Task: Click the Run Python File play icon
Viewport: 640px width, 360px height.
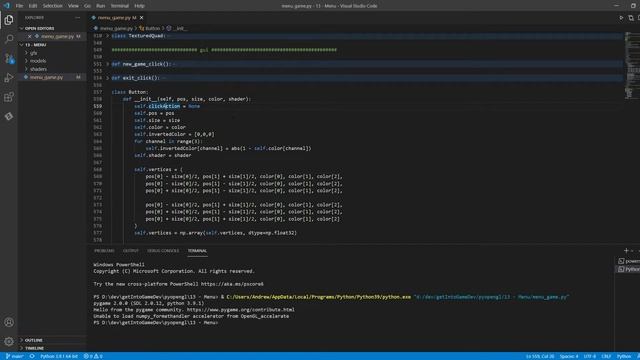Action: tap(621, 18)
